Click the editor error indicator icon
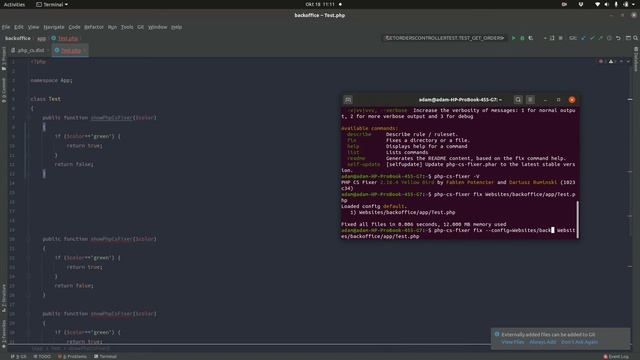Viewport: 640px width, 360px height. [601, 62]
